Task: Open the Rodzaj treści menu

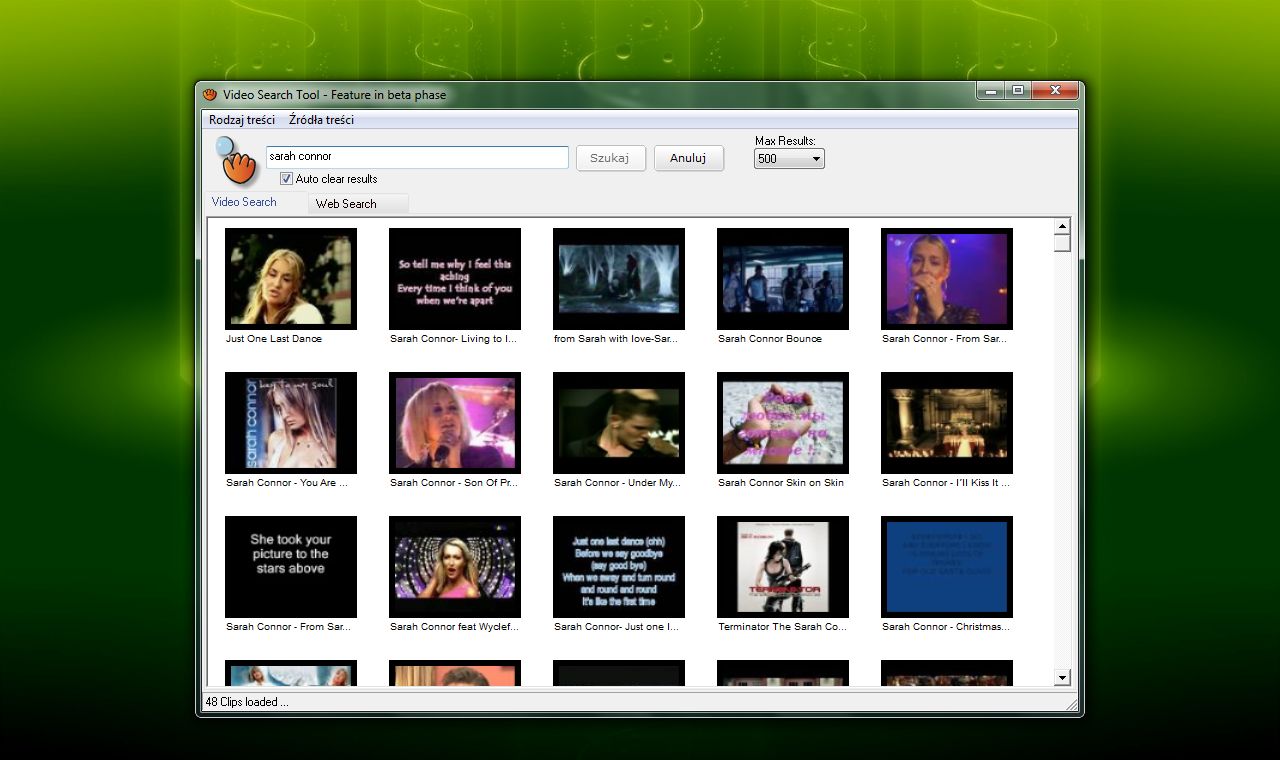Action: pos(242,120)
